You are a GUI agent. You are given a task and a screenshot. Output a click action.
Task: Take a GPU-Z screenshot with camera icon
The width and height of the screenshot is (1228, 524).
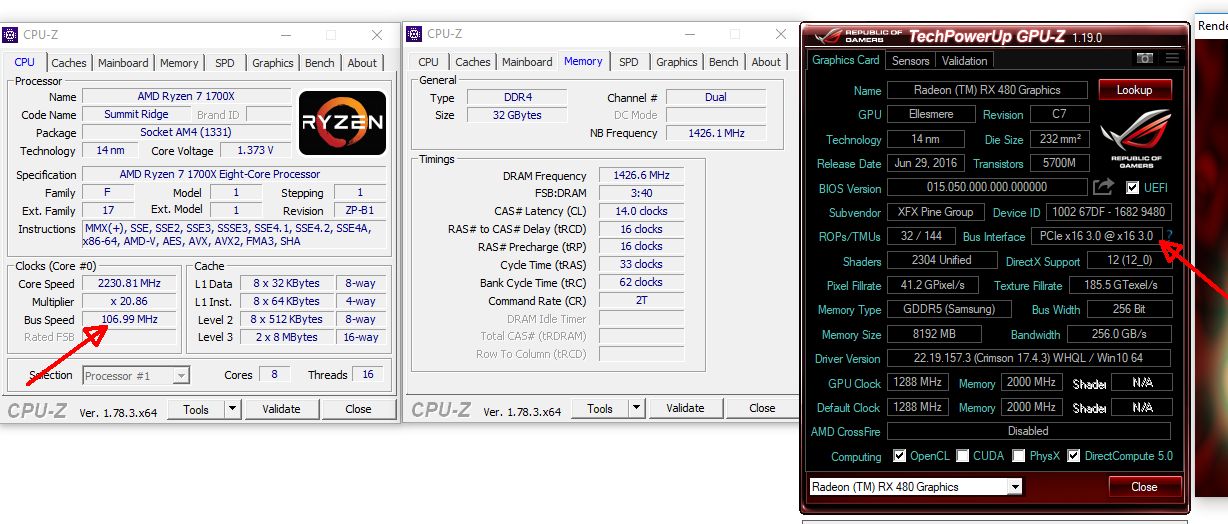pos(1145,60)
